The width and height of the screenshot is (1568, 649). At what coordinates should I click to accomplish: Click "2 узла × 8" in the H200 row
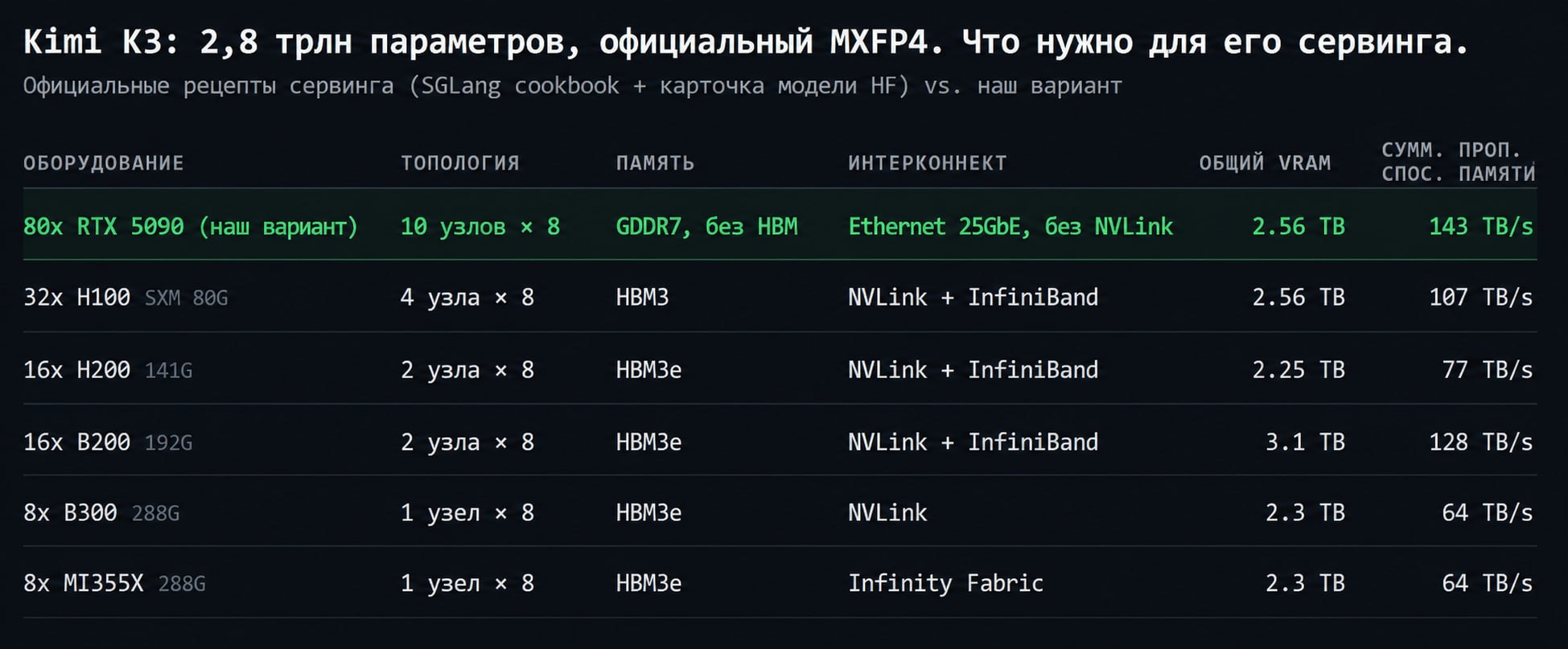pos(467,370)
